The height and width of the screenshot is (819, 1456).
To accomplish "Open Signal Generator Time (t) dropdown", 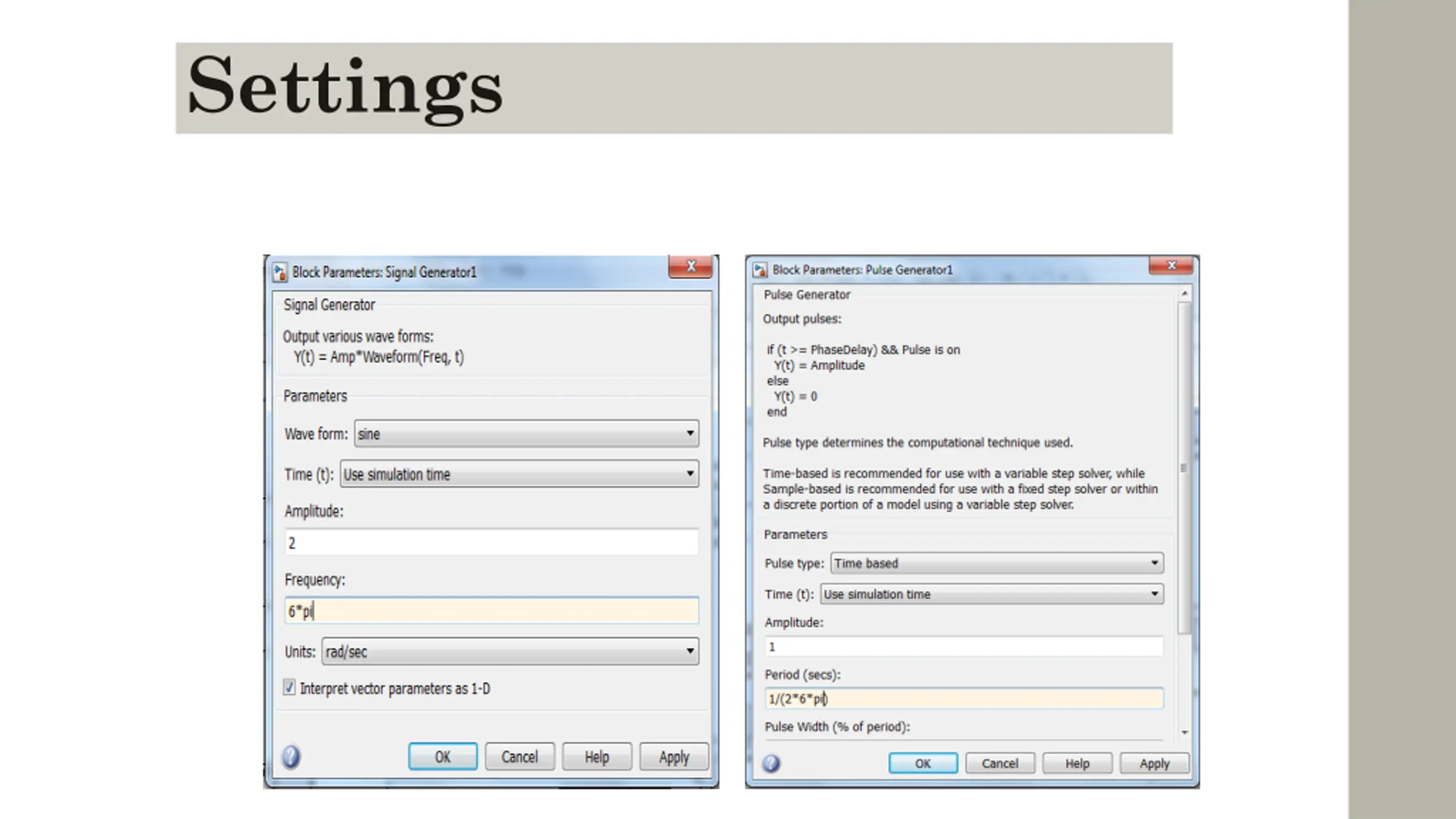I will tap(519, 474).
